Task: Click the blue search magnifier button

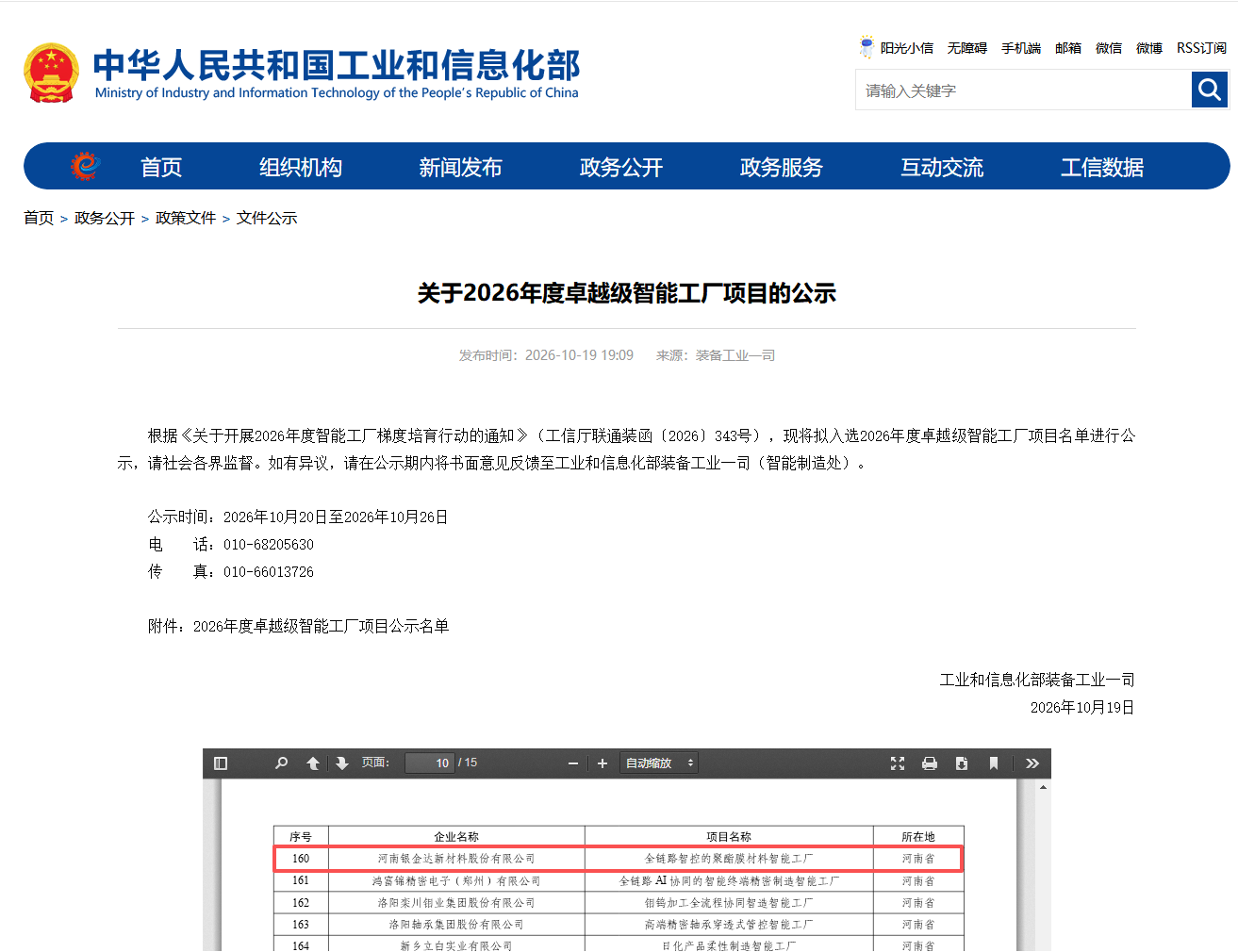Action: 1210,90
